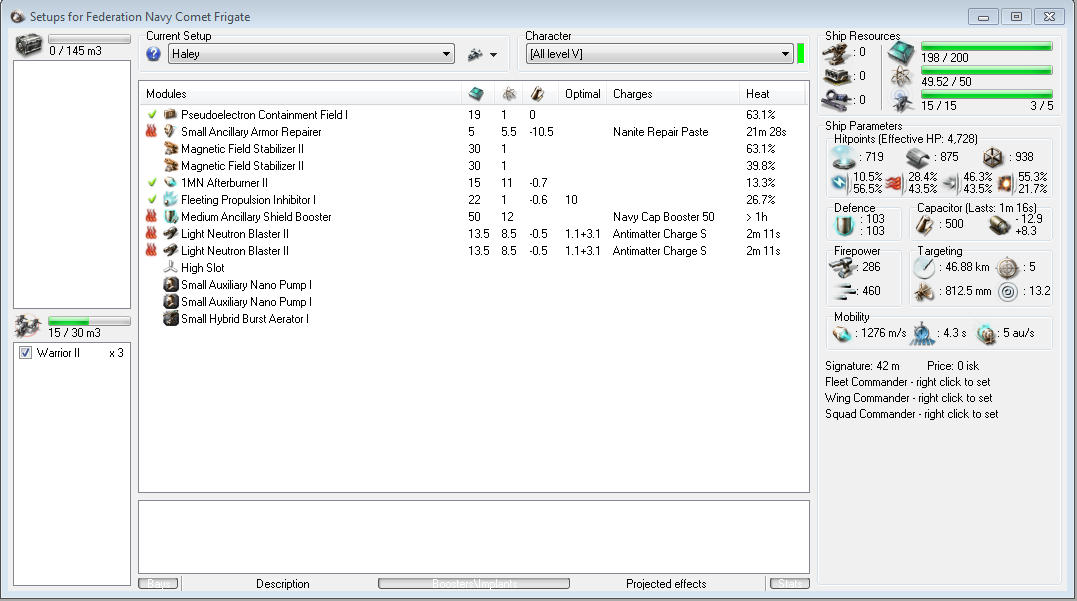Click the Heat column header

[x=772, y=93]
